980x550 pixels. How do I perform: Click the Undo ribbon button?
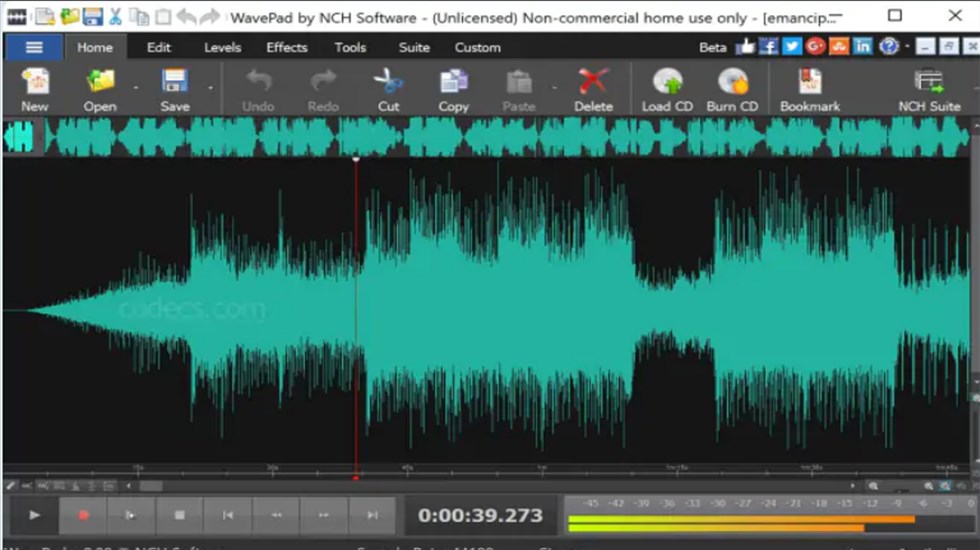pyautogui.click(x=258, y=91)
